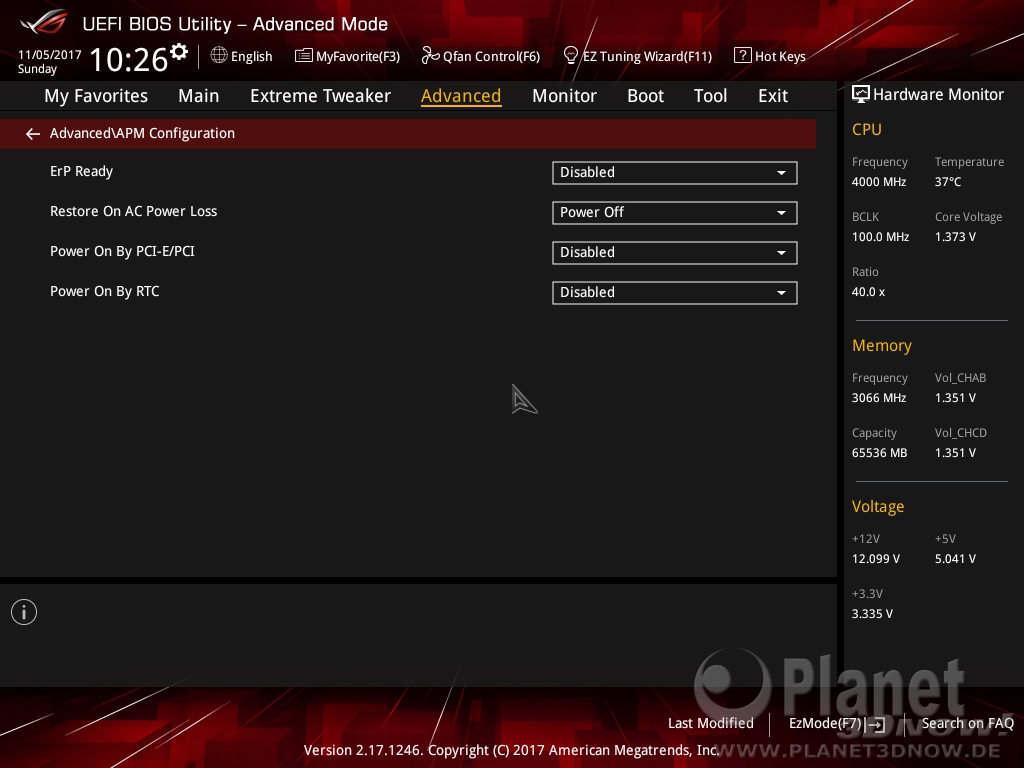Click Last Modified button
Image resolution: width=1024 pixels, height=768 pixels.
click(x=711, y=723)
